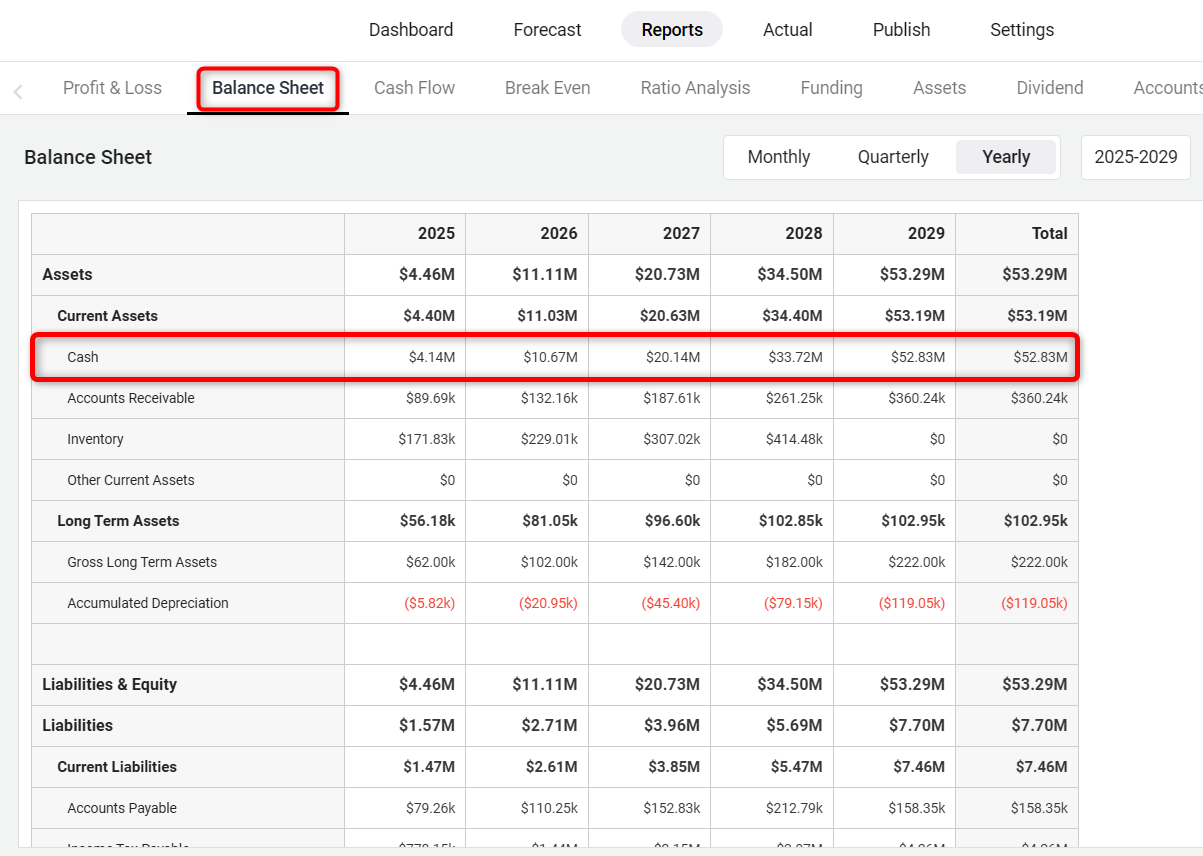The height and width of the screenshot is (856, 1203).
Task: Click the Accounts Receivable row label
Action: point(131,398)
